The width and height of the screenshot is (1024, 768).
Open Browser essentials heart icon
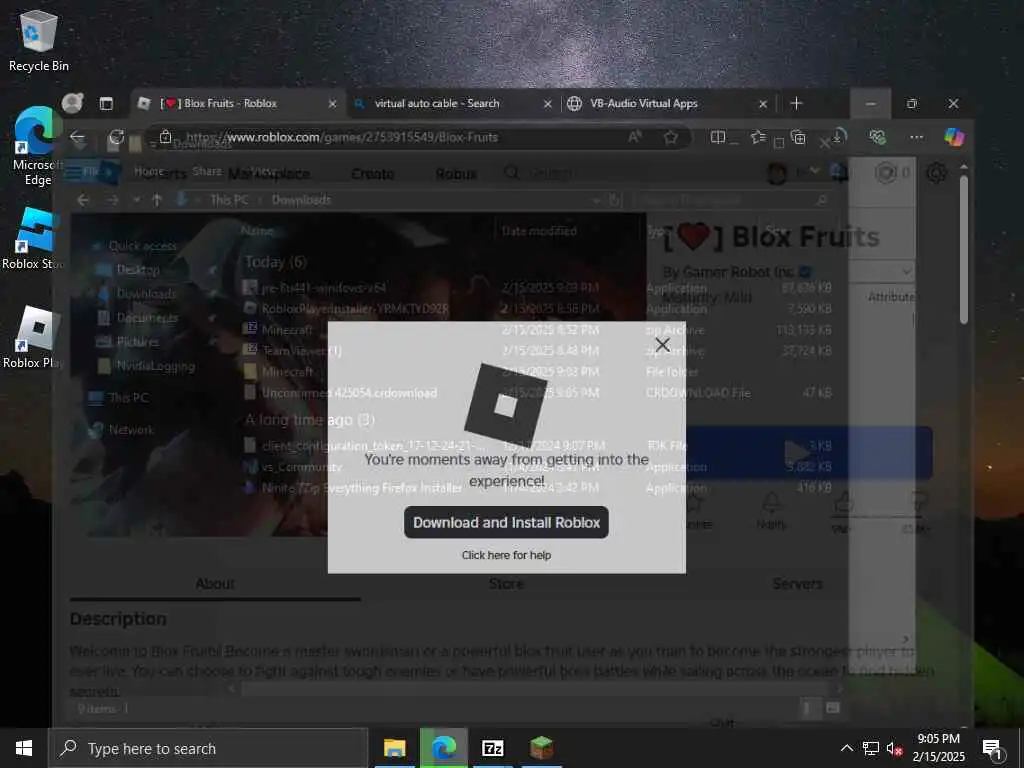click(877, 137)
